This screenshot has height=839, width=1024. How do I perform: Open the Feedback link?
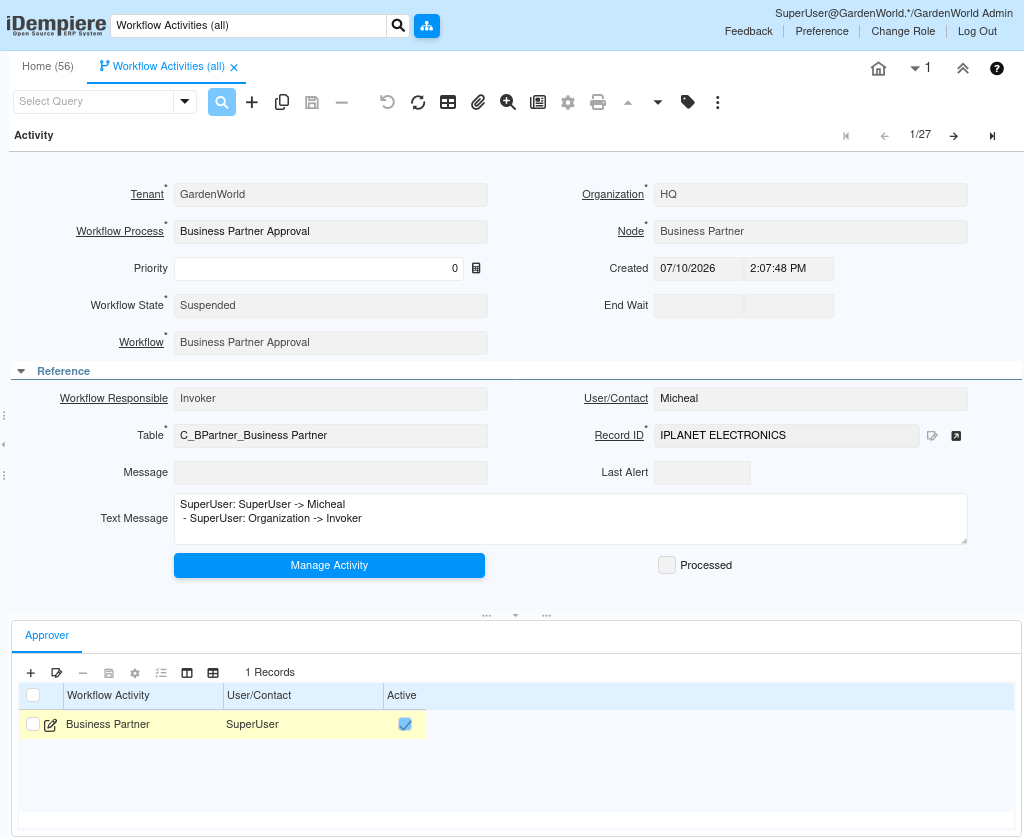(748, 31)
